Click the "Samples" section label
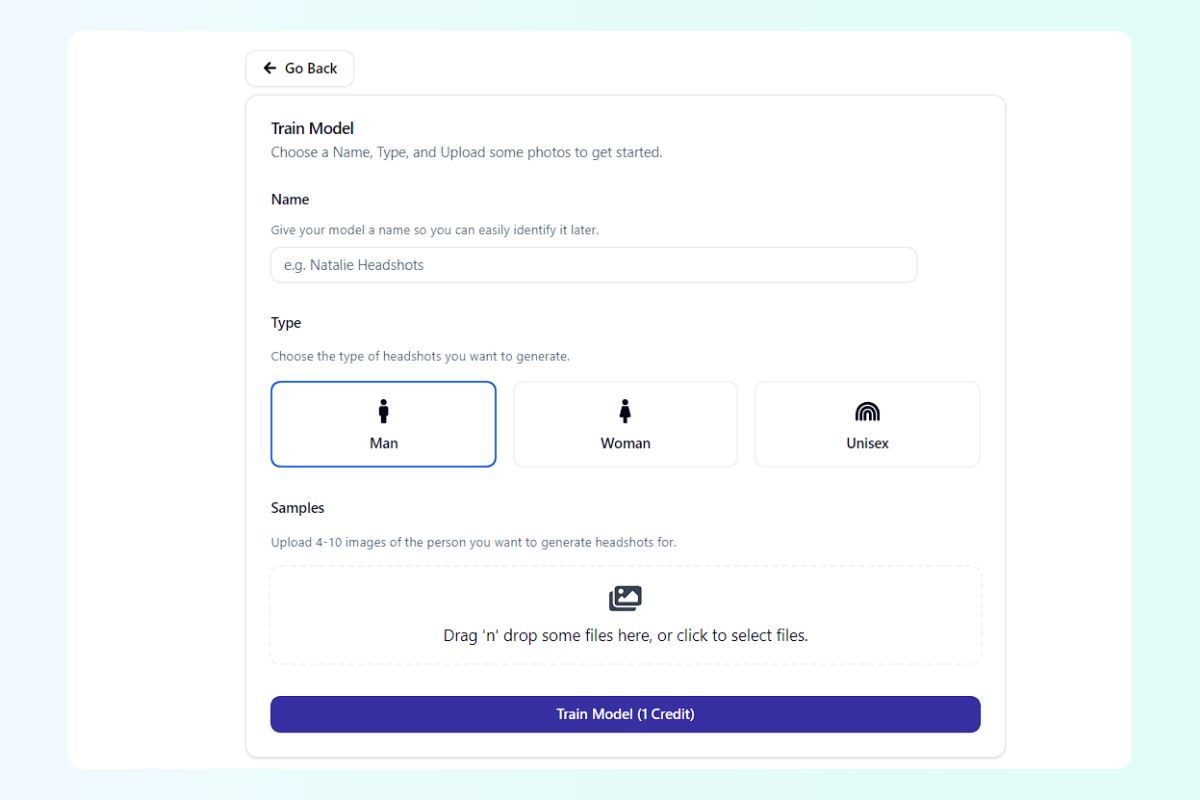This screenshot has width=1200, height=800. point(298,508)
